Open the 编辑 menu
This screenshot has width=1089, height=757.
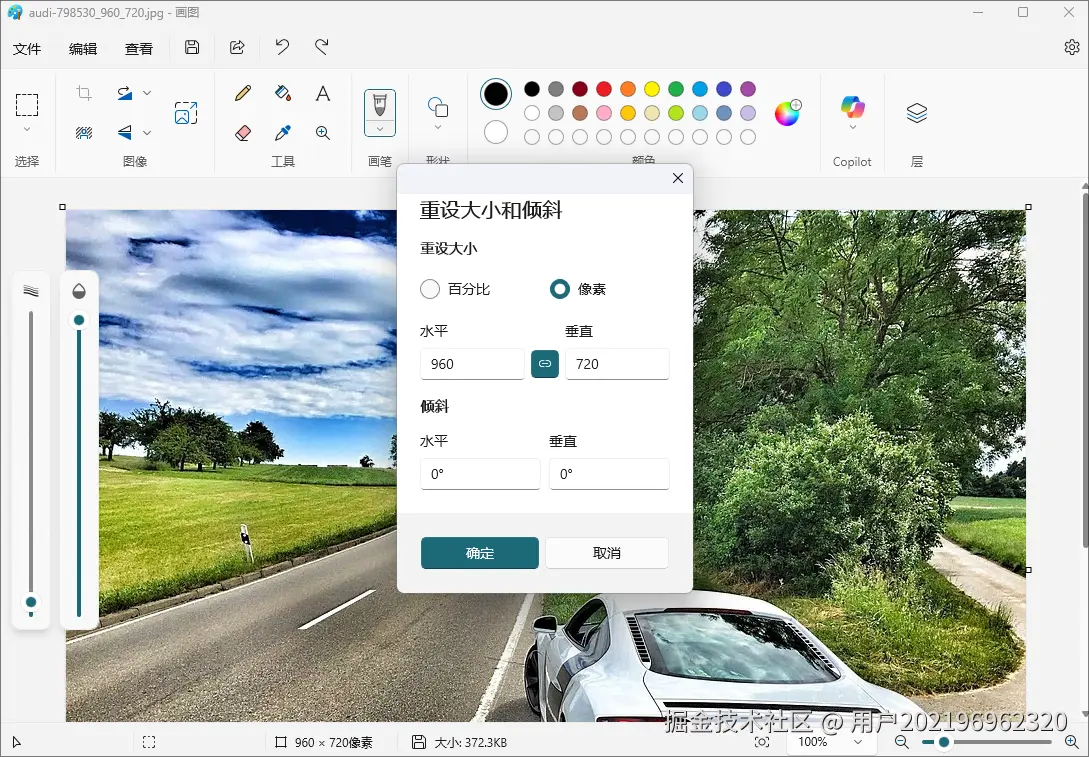coord(83,49)
